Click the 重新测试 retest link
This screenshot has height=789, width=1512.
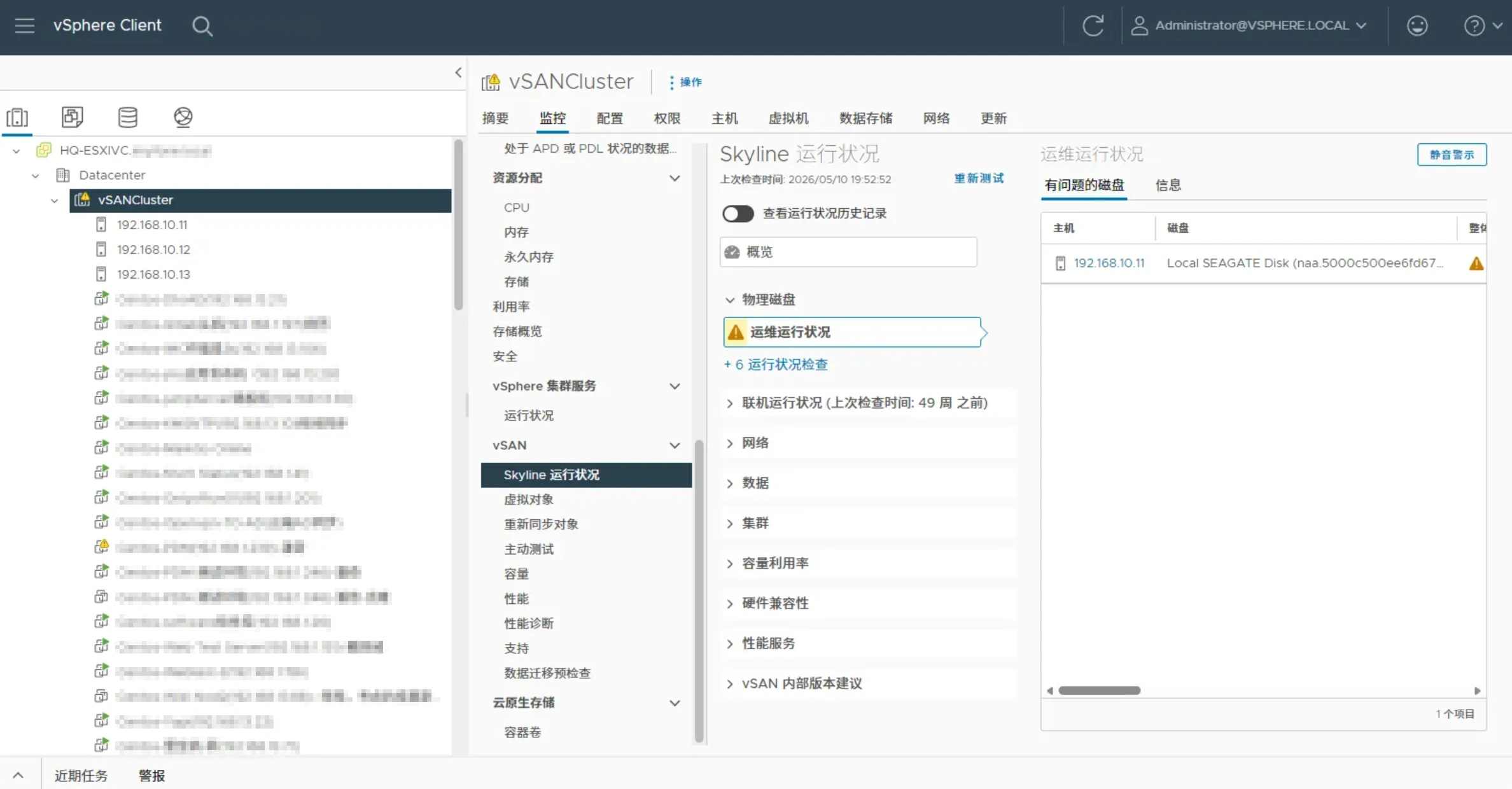[x=979, y=179]
